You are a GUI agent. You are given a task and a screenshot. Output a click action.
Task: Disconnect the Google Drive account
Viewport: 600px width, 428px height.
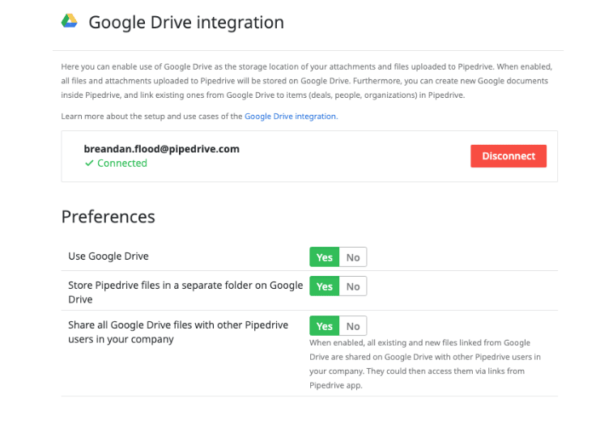508,156
